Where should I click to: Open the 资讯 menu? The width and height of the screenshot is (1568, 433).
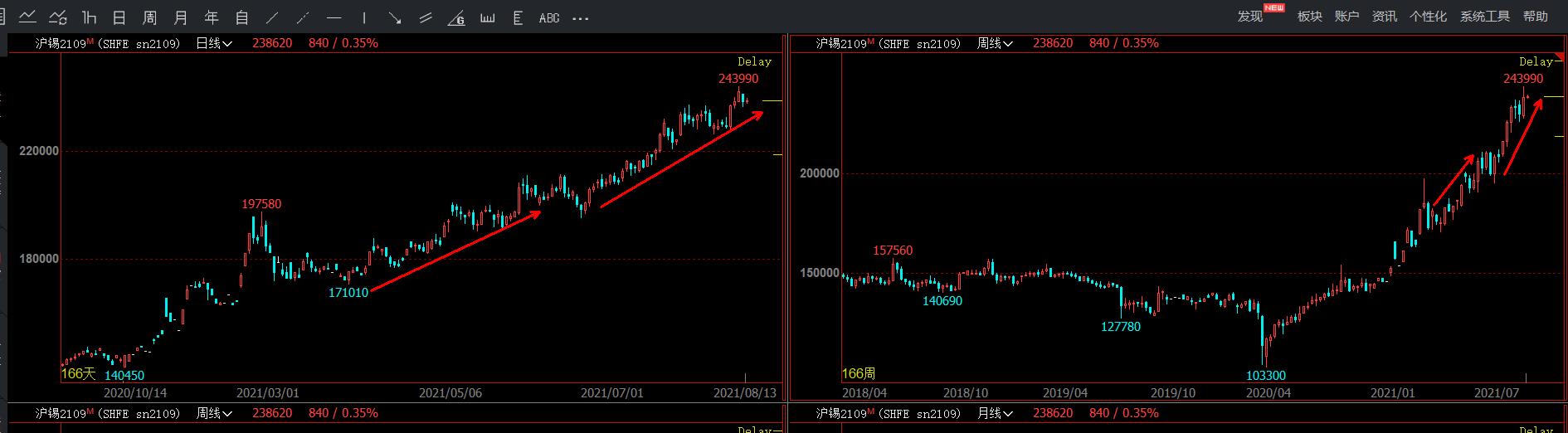pyautogui.click(x=1385, y=17)
